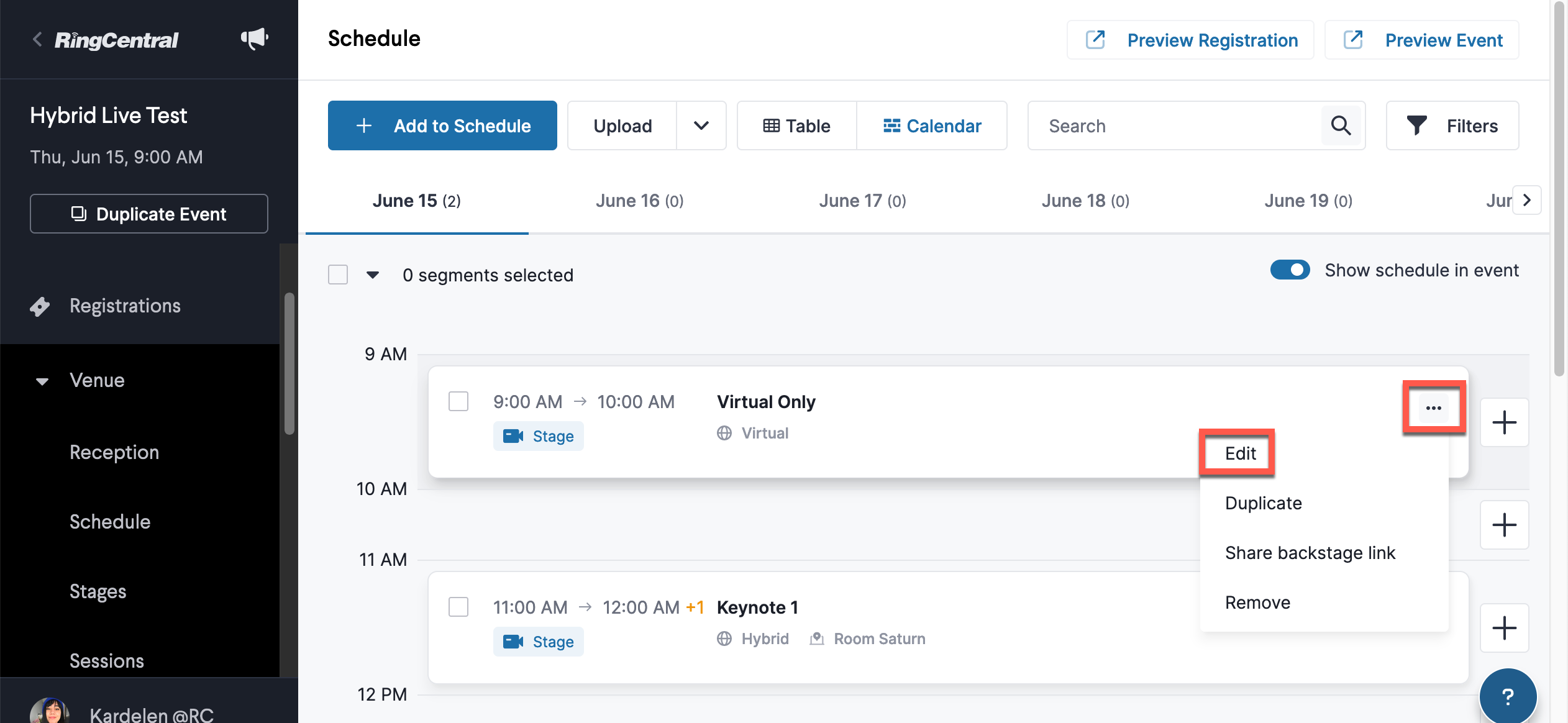Click the Registrations ticket icon

[x=40, y=306]
